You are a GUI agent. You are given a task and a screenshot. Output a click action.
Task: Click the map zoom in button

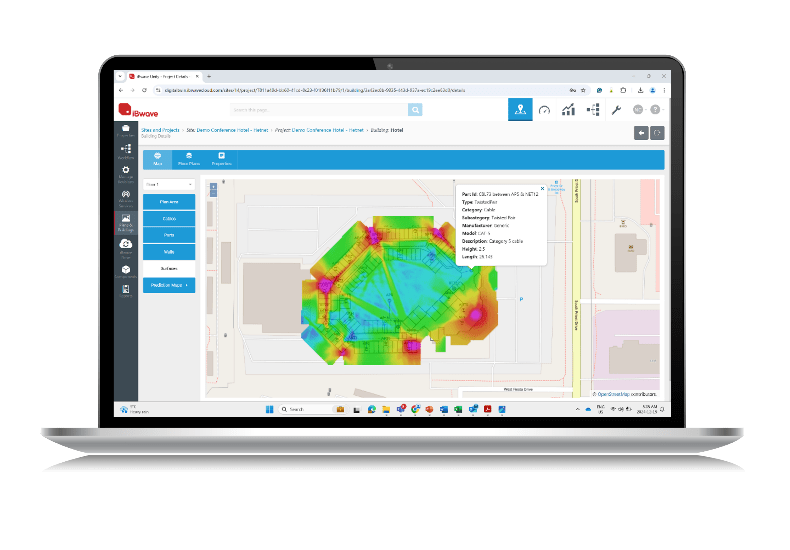click(213, 186)
